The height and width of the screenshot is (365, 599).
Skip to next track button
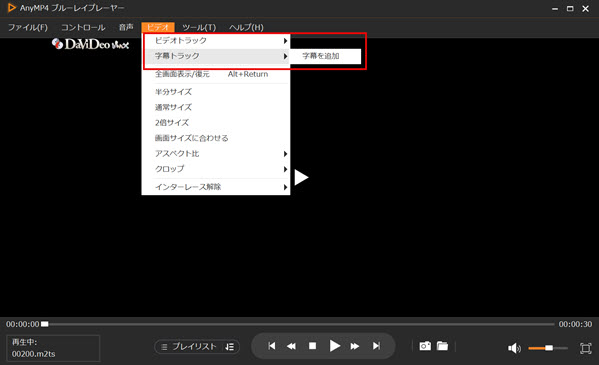[376, 346]
